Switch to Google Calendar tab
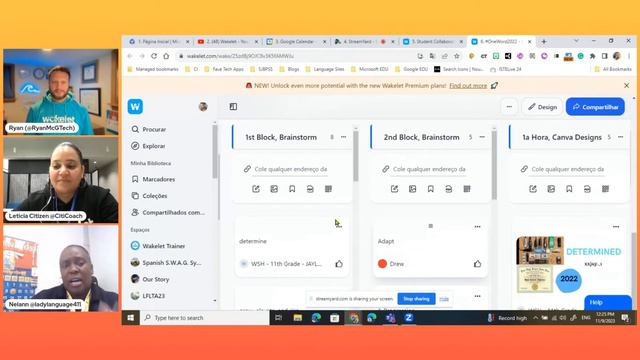Viewport: 640px width, 360px height. [296, 42]
